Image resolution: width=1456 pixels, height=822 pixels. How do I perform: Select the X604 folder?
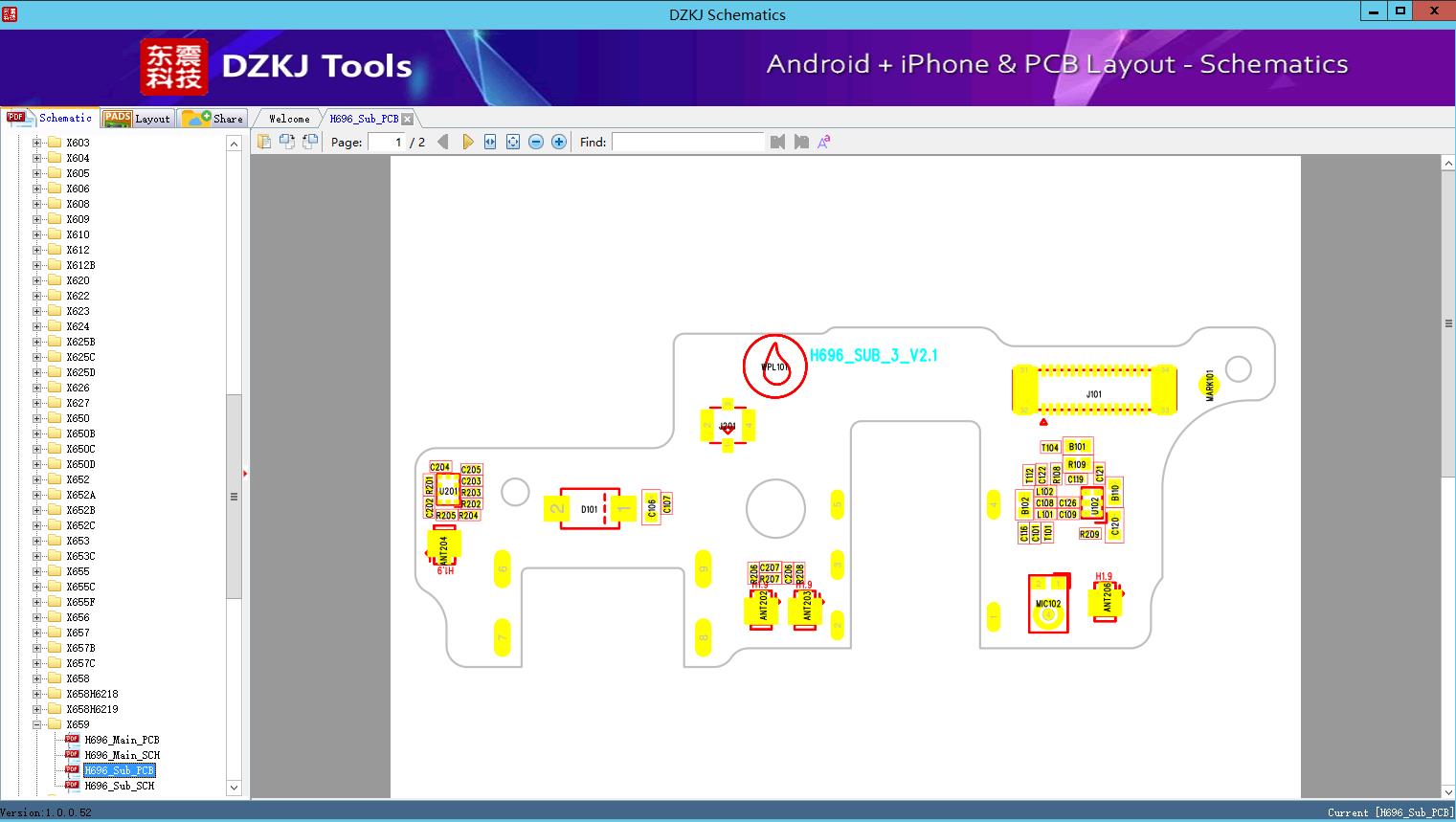pos(78,158)
